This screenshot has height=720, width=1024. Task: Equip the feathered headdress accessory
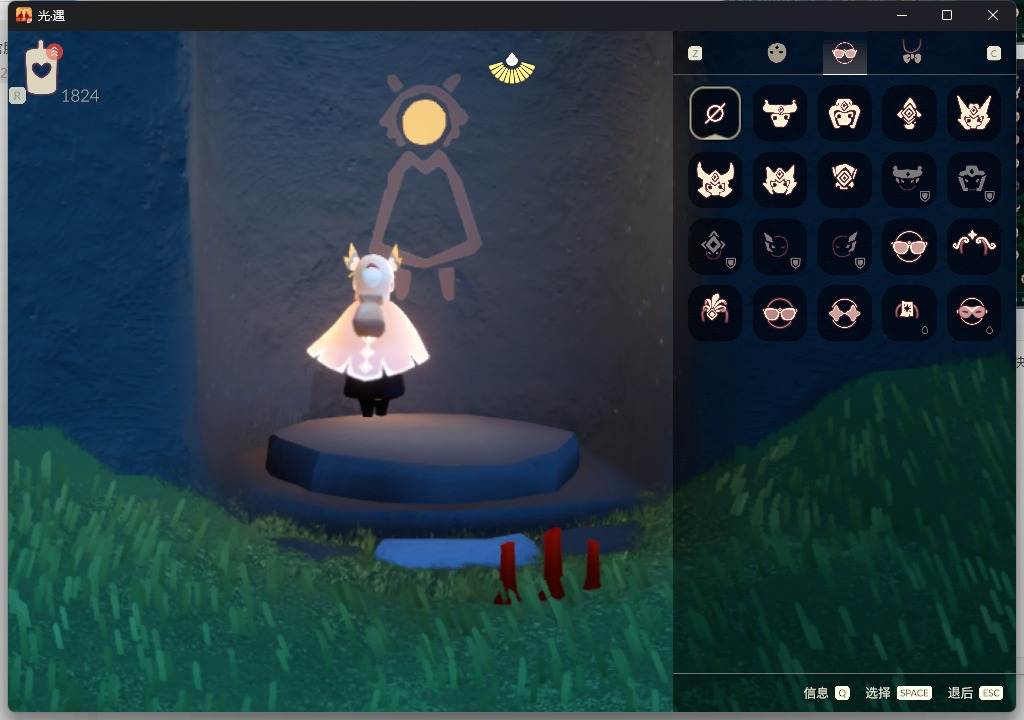click(715, 312)
